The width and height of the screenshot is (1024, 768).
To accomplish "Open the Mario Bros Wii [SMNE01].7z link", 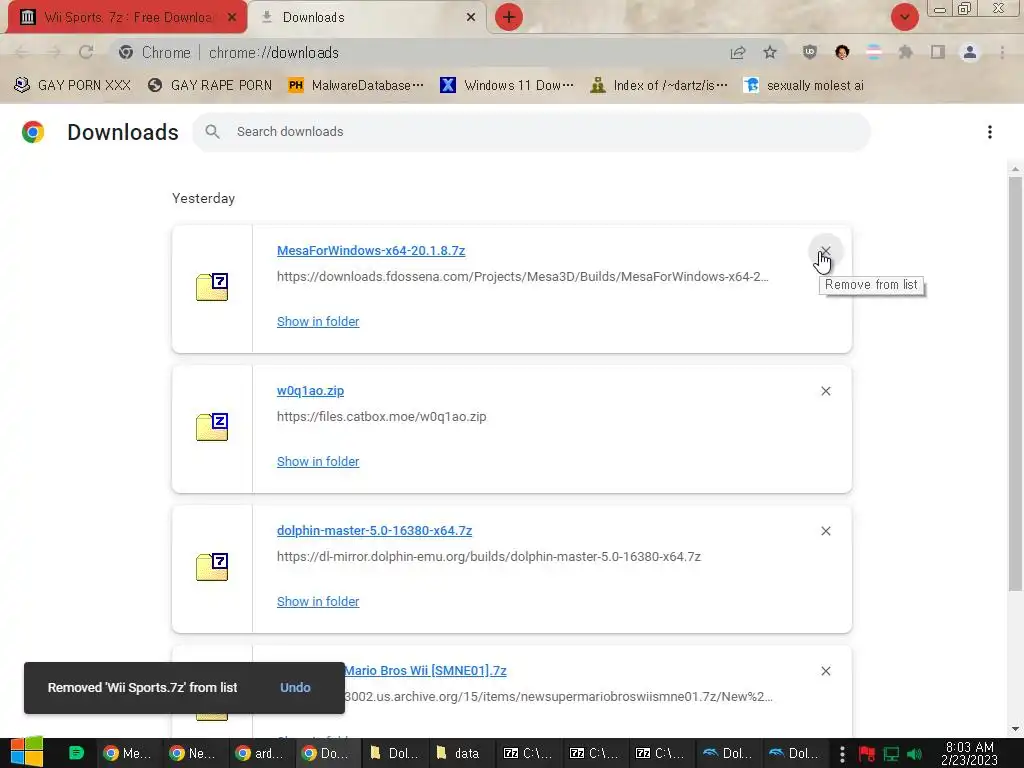I will 425,671.
